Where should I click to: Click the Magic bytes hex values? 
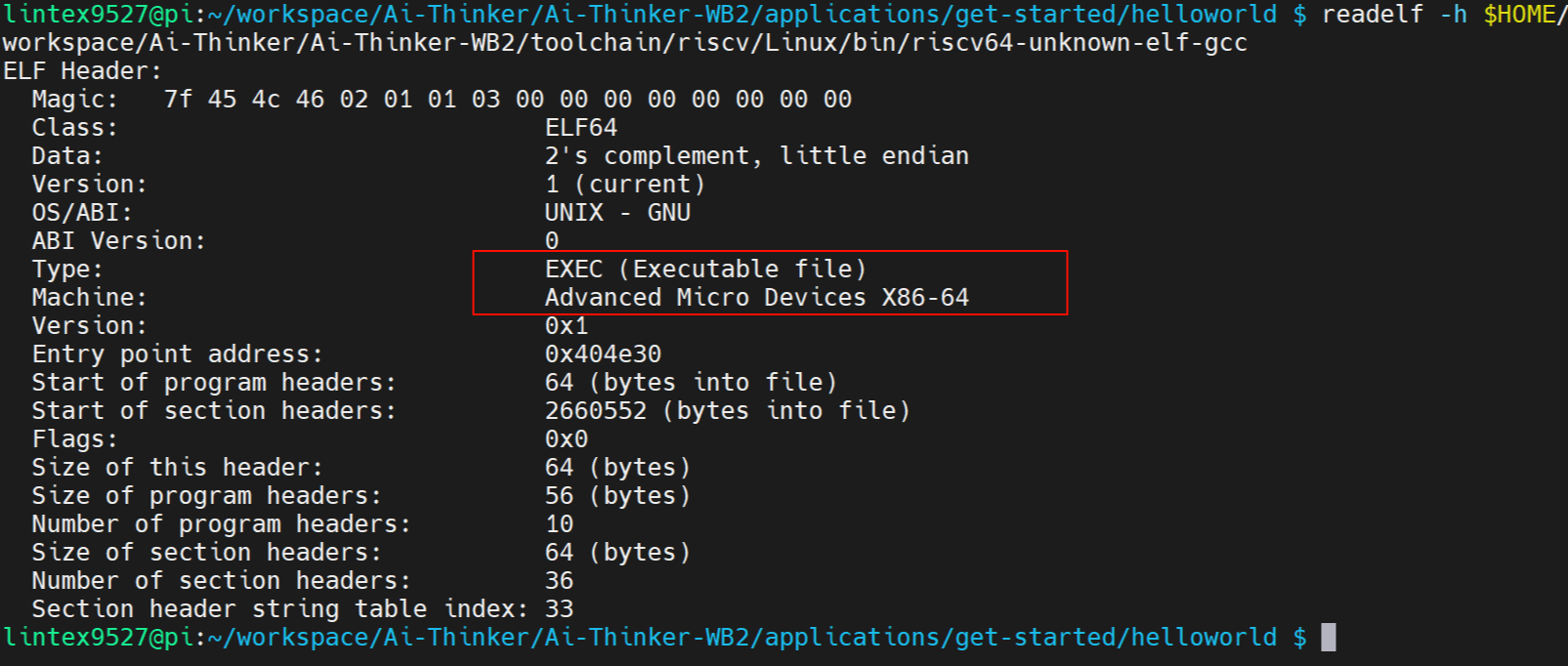pyautogui.click(x=508, y=100)
